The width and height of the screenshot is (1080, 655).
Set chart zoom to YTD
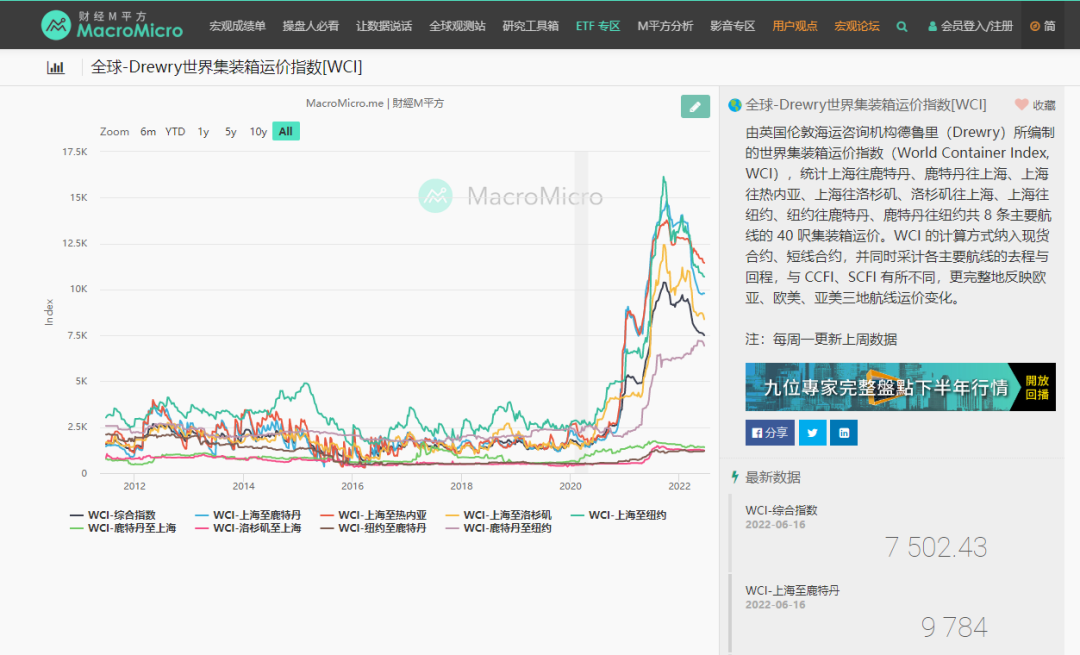pos(175,131)
